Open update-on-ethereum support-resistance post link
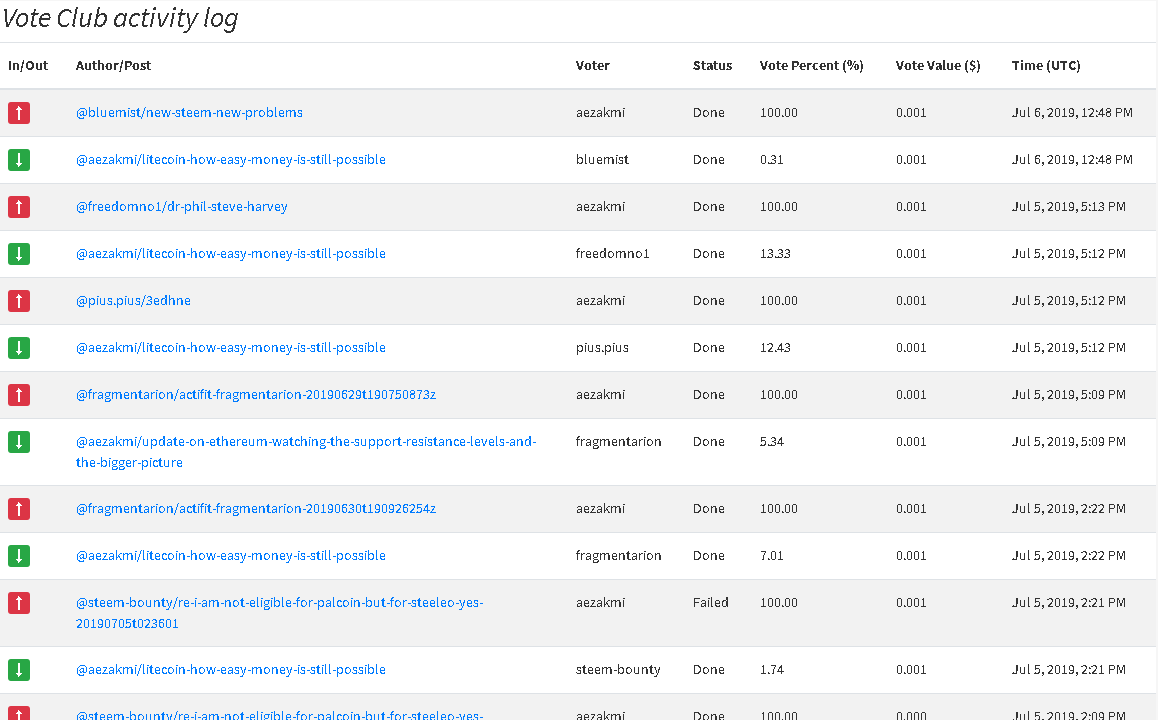The height and width of the screenshot is (720, 1158). (x=306, y=442)
